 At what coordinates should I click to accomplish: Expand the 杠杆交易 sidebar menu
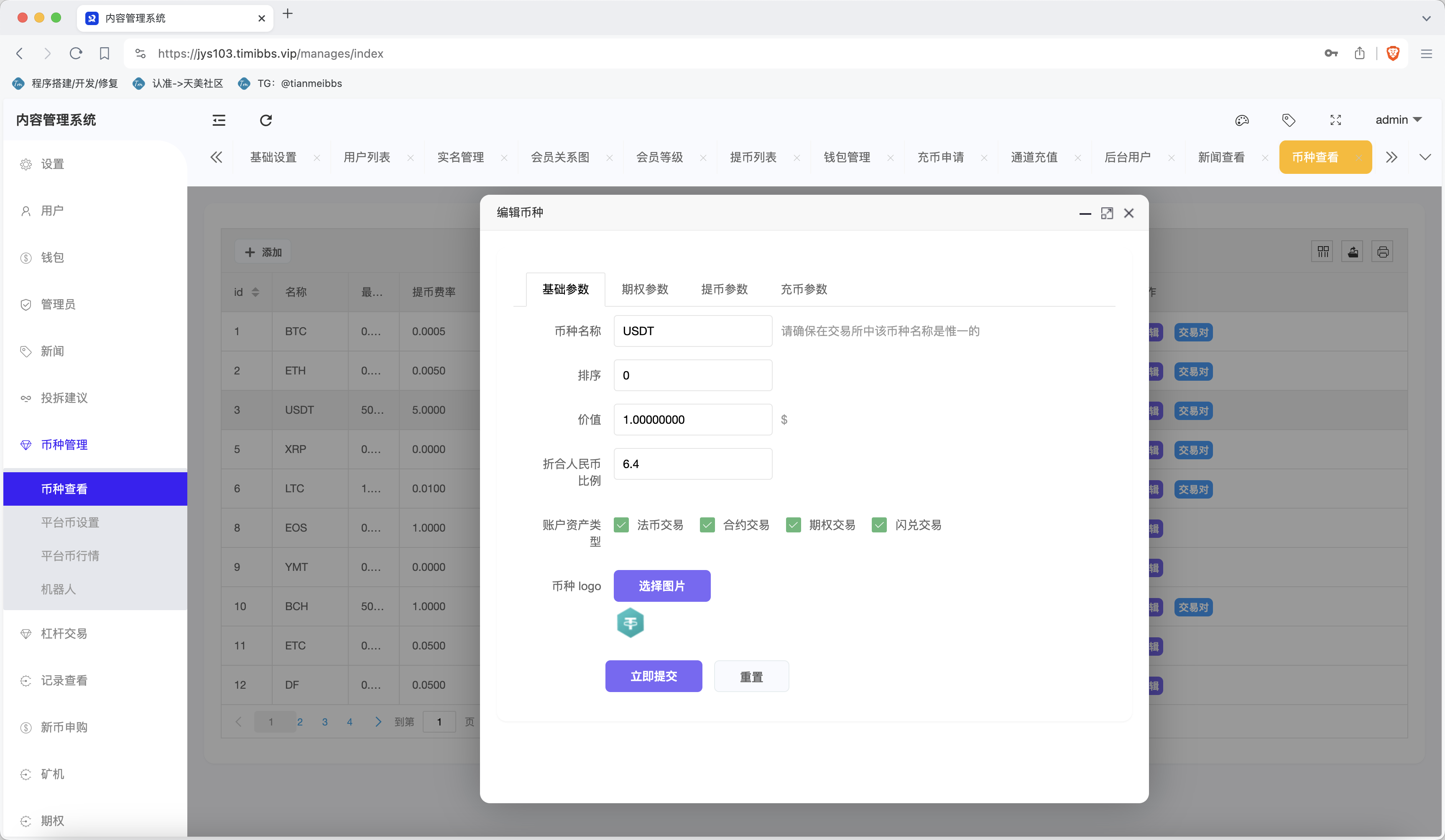click(95, 633)
